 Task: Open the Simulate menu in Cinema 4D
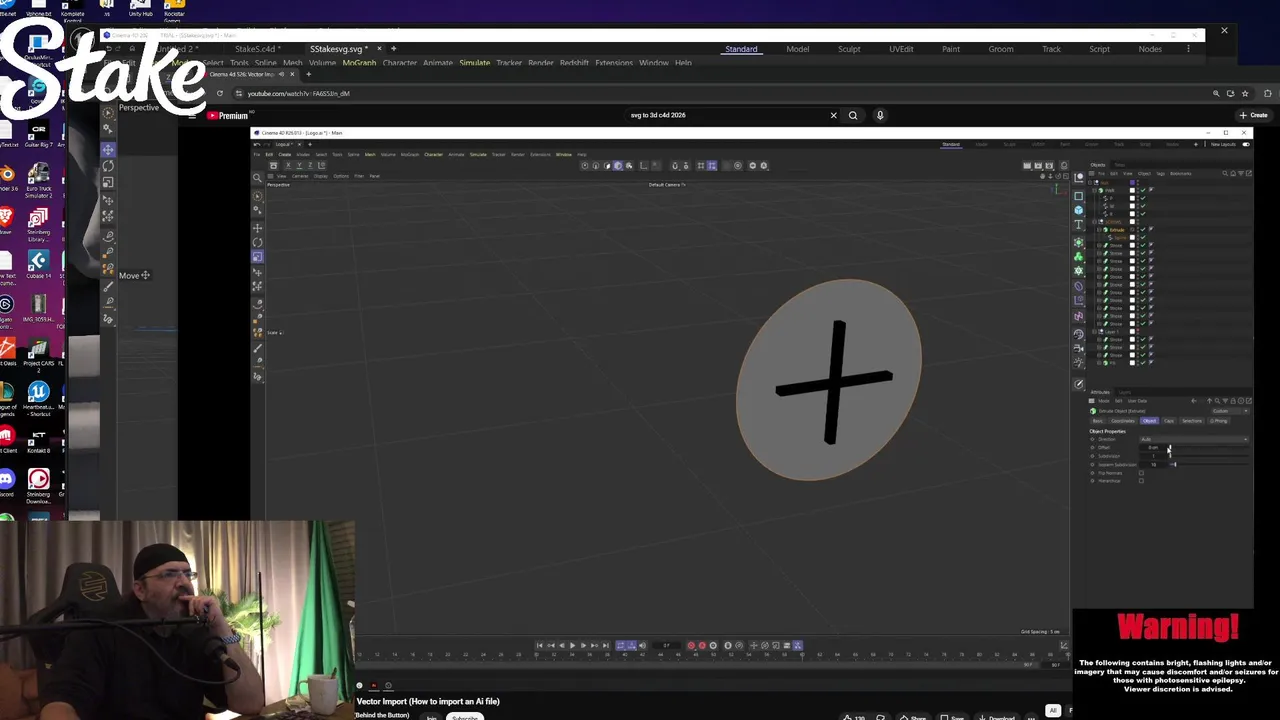click(x=474, y=63)
